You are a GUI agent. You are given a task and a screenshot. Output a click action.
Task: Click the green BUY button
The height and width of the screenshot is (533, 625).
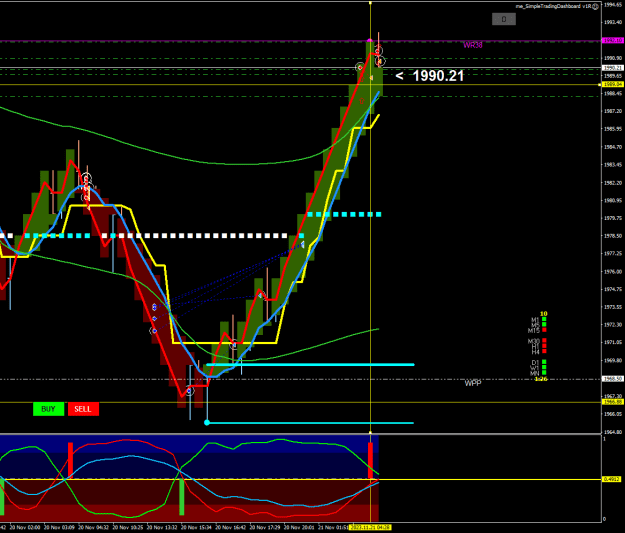[x=49, y=409]
